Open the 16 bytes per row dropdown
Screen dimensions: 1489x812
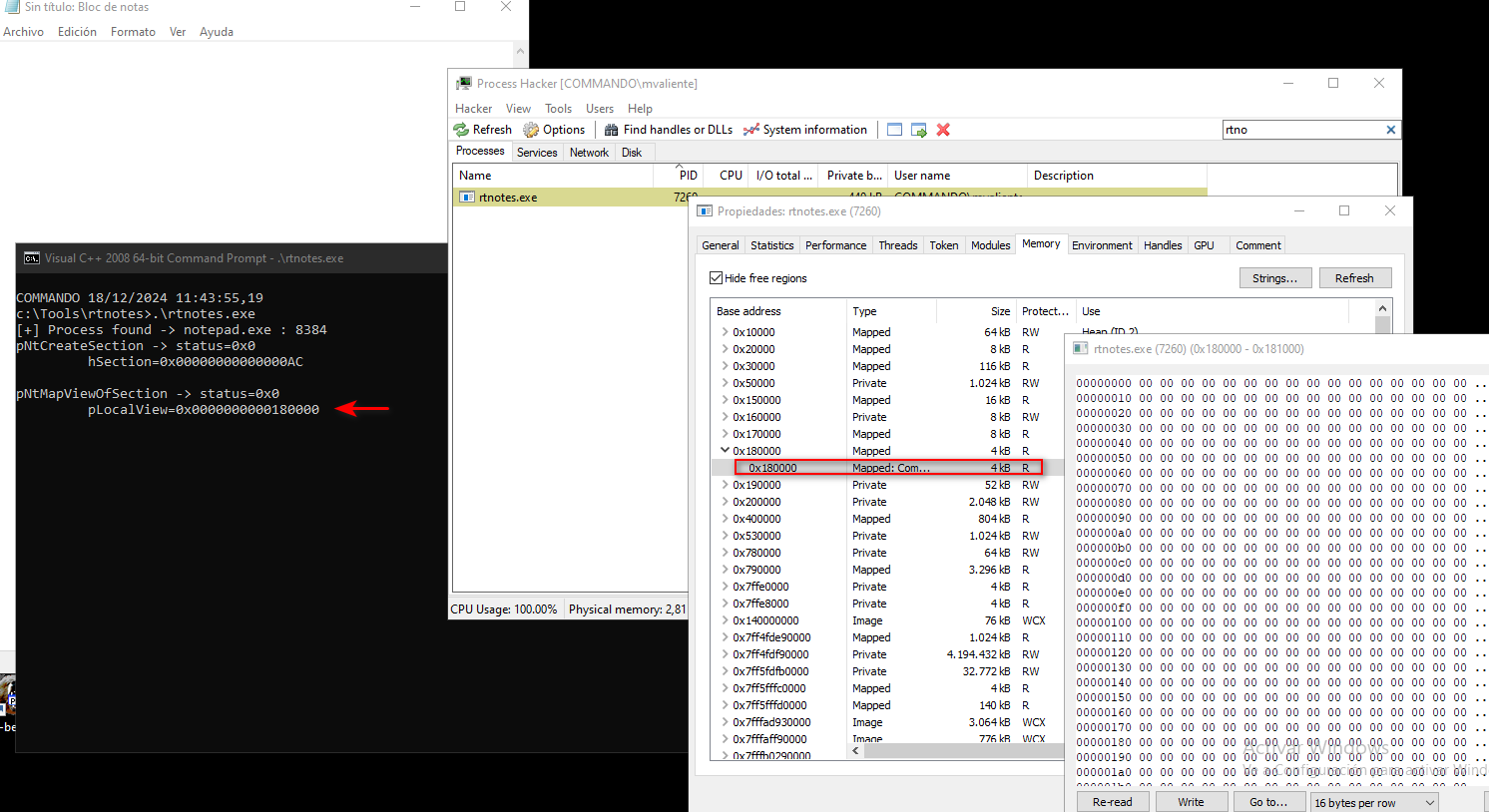click(x=1374, y=803)
